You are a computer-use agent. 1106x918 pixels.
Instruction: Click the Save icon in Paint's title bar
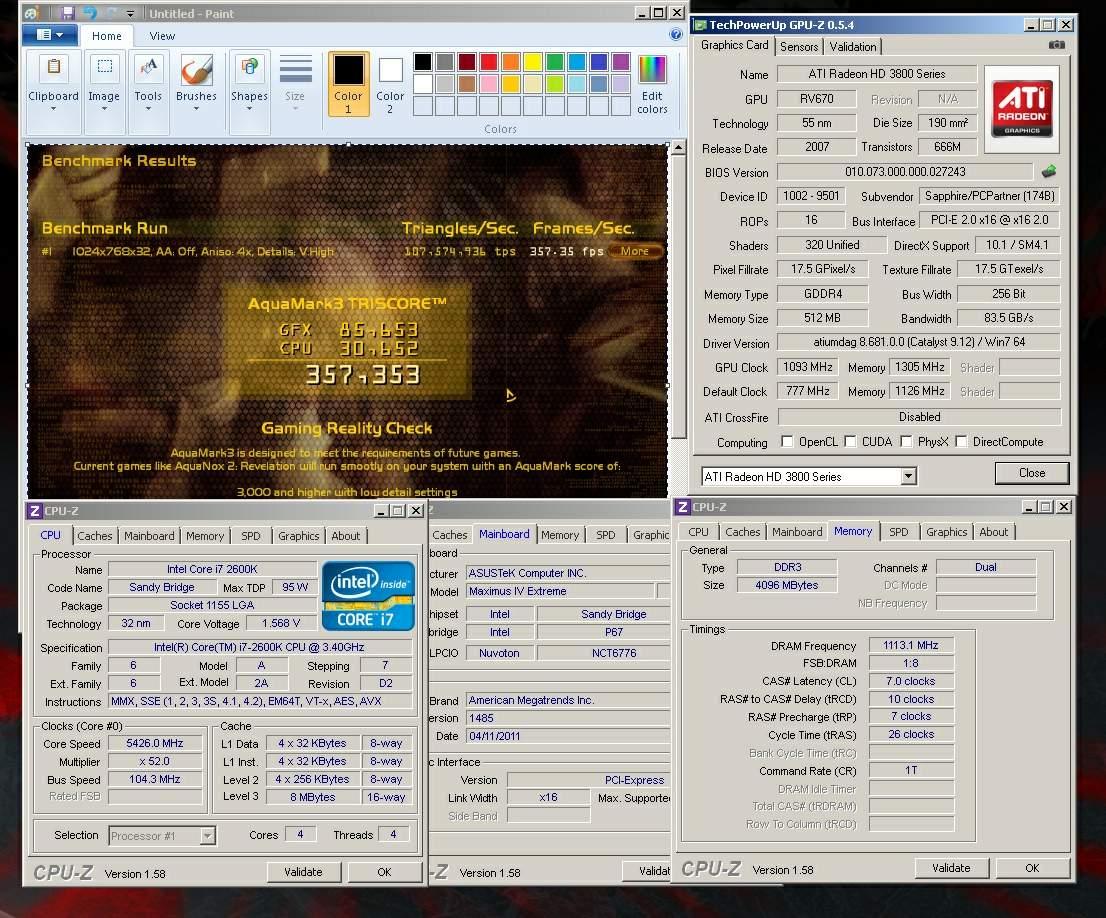tap(68, 13)
